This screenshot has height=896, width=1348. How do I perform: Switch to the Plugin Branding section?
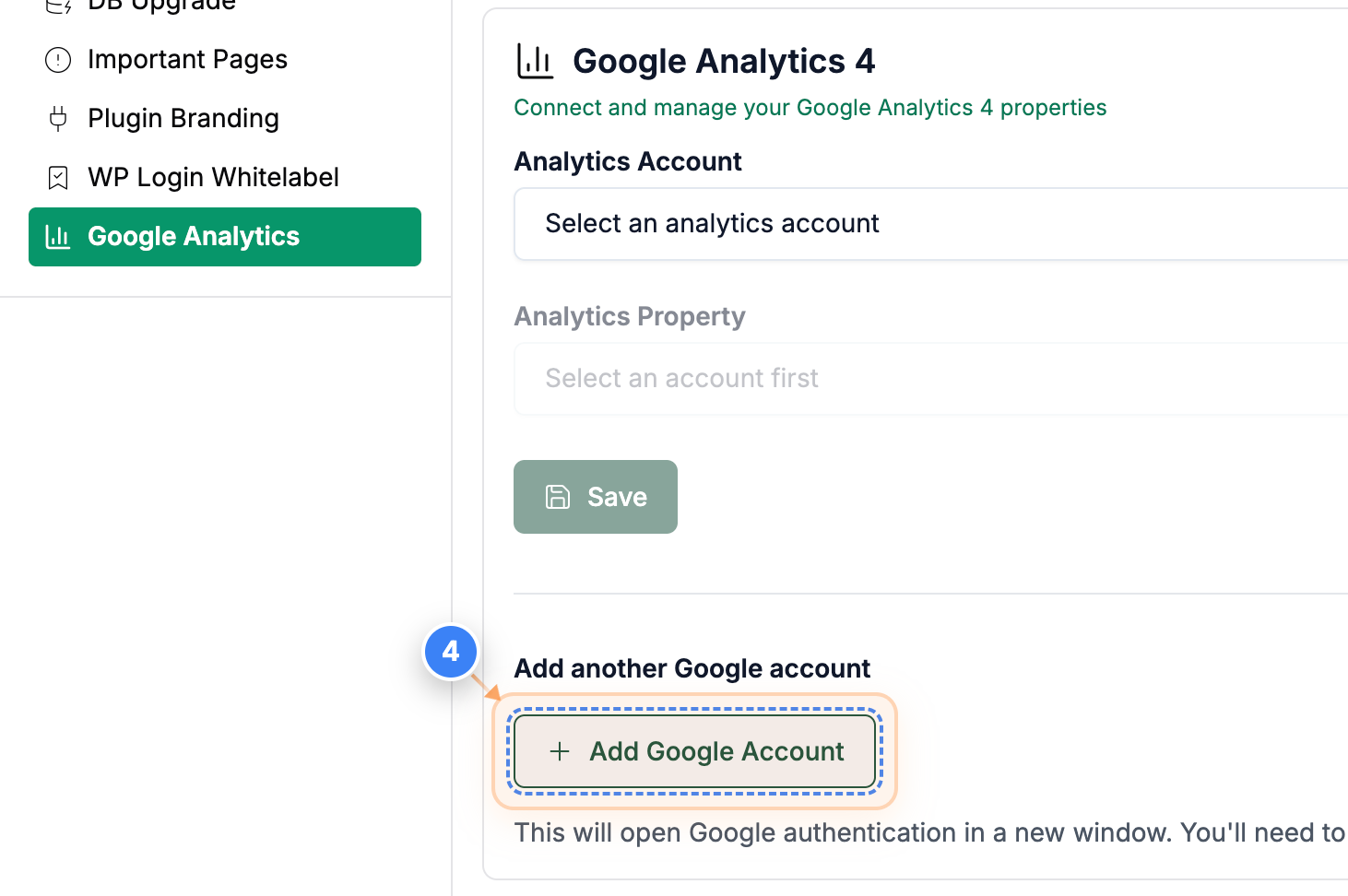pyautogui.click(x=183, y=118)
